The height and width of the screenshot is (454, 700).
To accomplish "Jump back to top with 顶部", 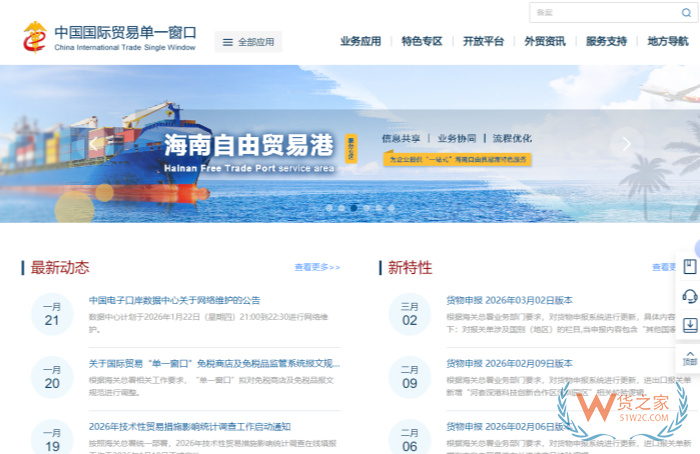I will coord(690,358).
